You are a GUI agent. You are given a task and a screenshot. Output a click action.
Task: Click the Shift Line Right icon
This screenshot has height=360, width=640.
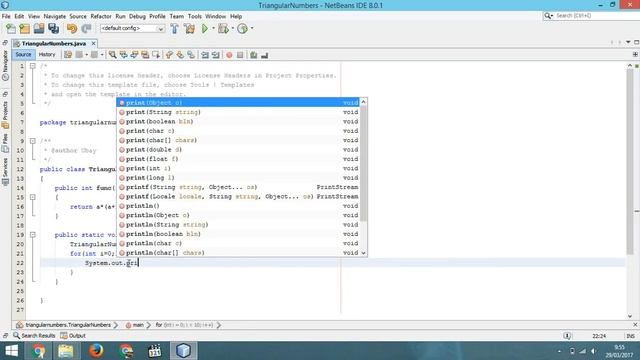(216, 55)
